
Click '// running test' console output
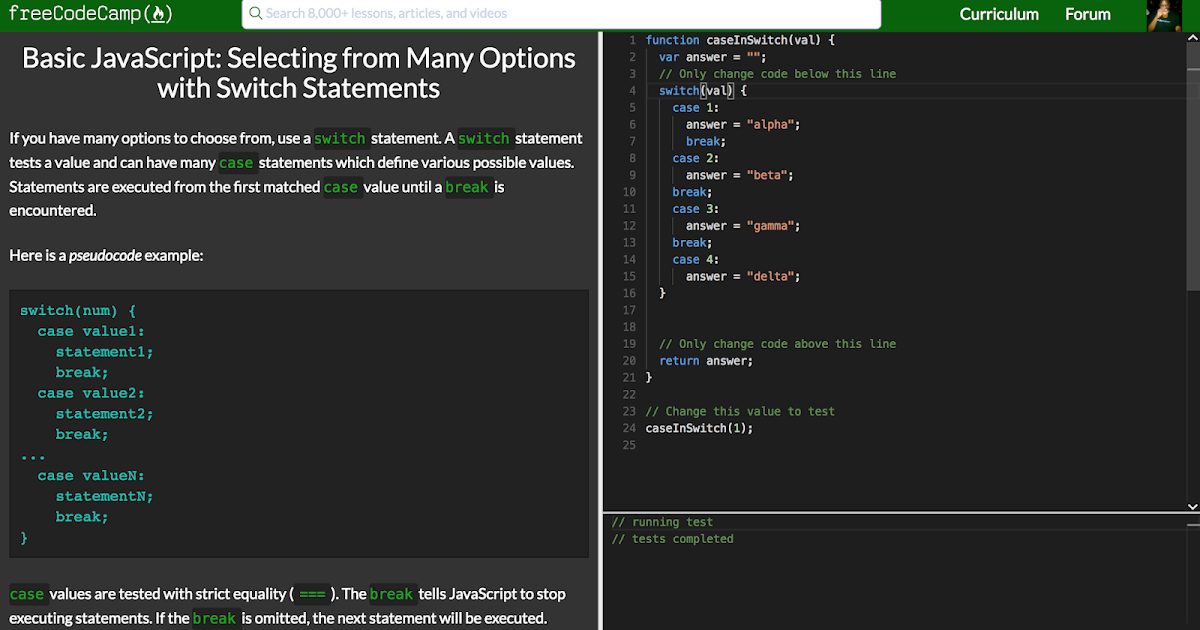[662, 522]
